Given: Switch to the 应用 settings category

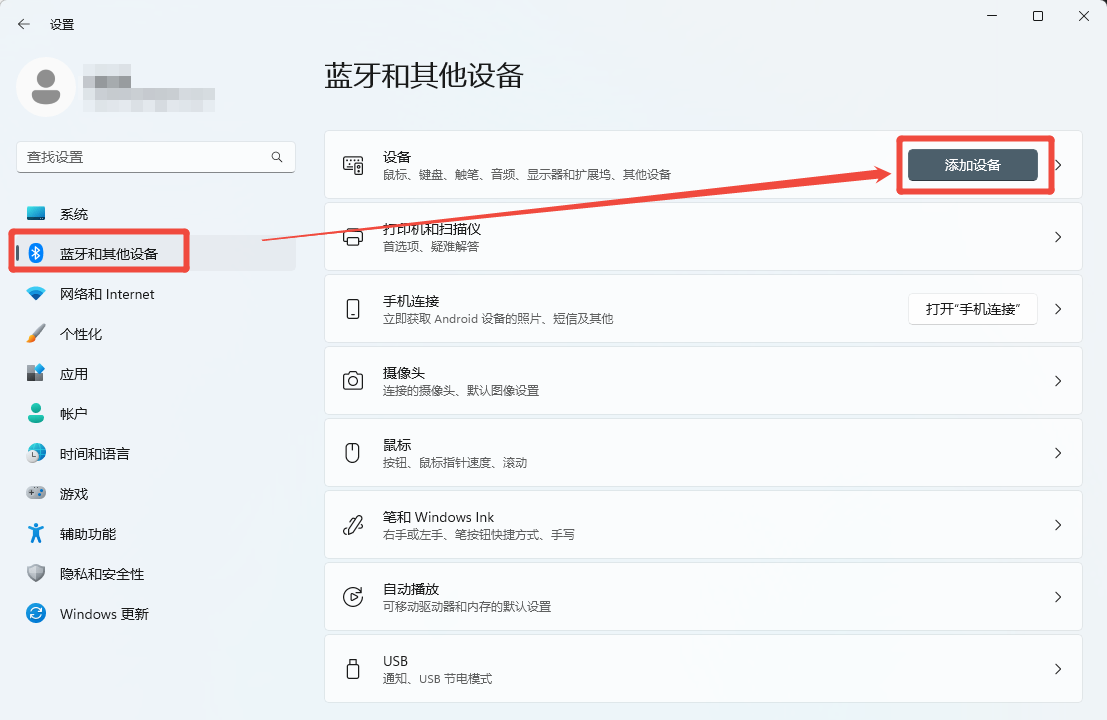Looking at the screenshot, I should (74, 374).
